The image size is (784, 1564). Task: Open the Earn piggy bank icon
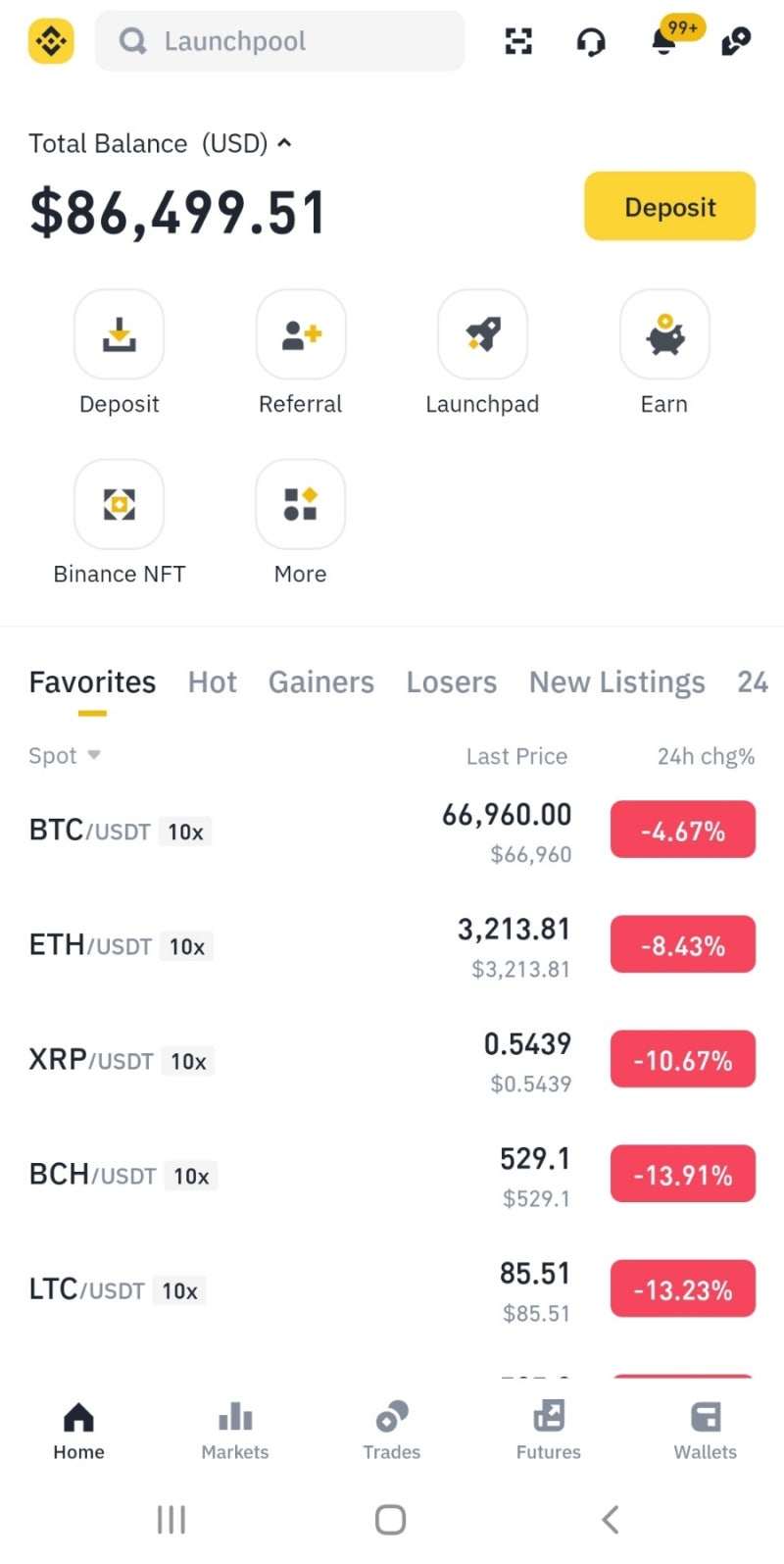point(664,334)
